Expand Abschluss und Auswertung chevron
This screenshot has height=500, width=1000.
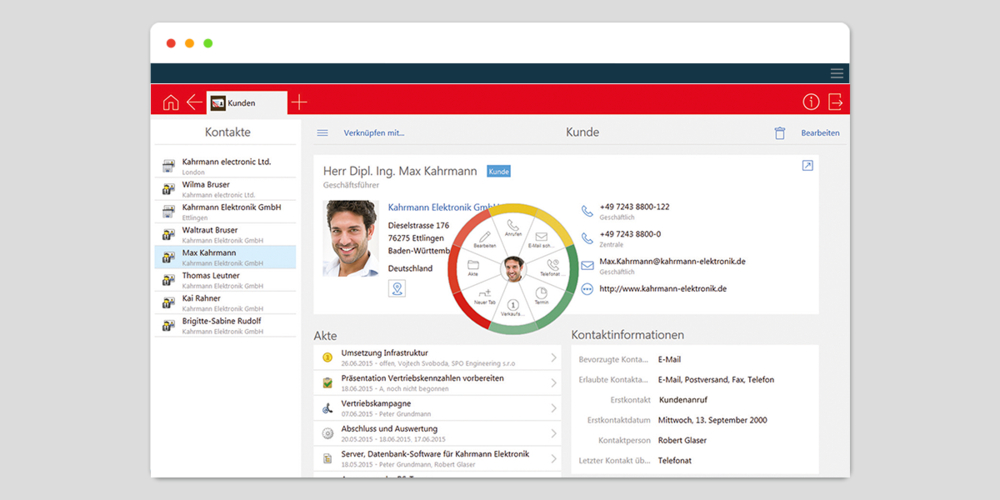(554, 434)
